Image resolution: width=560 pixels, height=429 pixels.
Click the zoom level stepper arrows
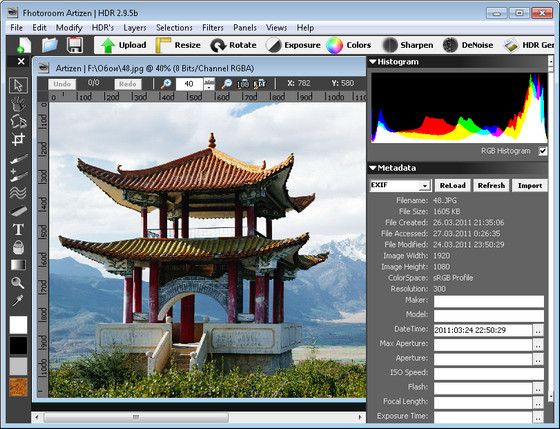209,84
